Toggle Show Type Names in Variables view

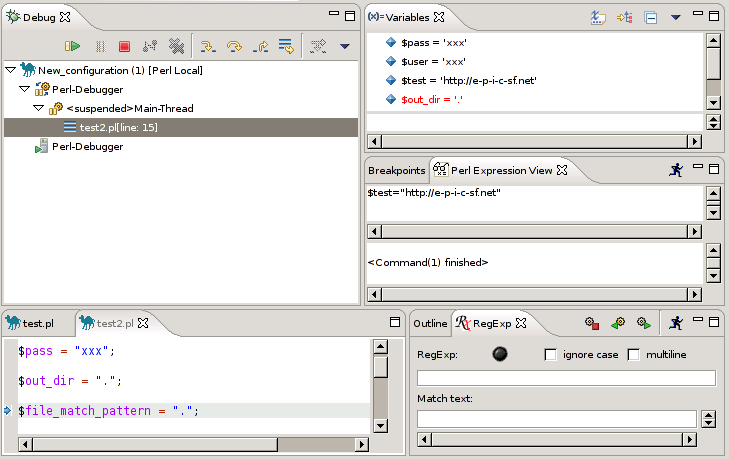pyautogui.click(x=598, y=18)
